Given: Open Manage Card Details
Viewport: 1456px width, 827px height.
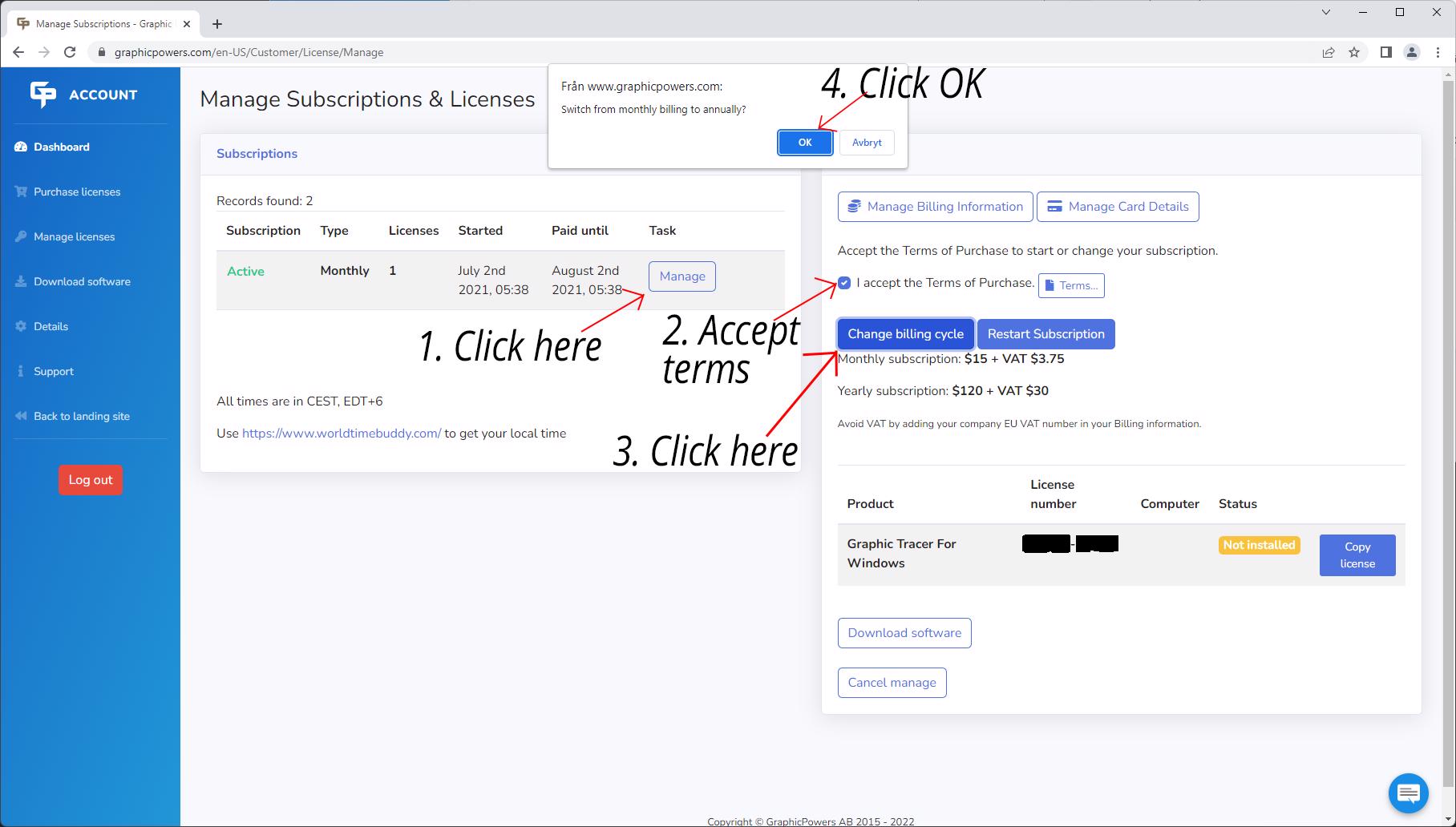Looking at the screenshot, I should (x=1118, y=207).
